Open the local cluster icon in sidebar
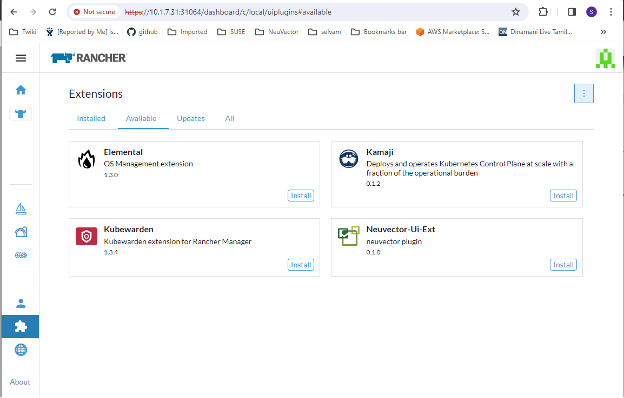The height and width of the screenshot is (398, 624). (x=21, y=113)
